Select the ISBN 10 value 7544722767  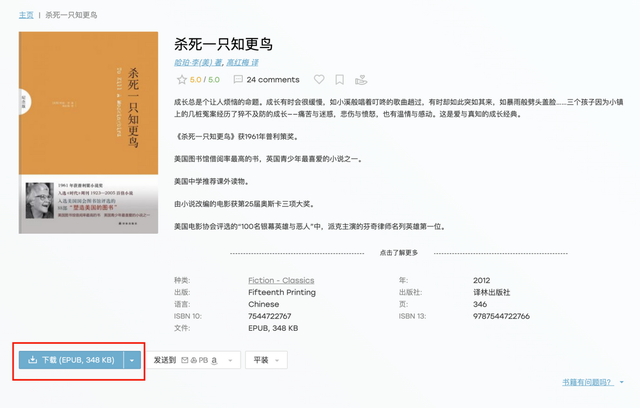coord(270,316)
